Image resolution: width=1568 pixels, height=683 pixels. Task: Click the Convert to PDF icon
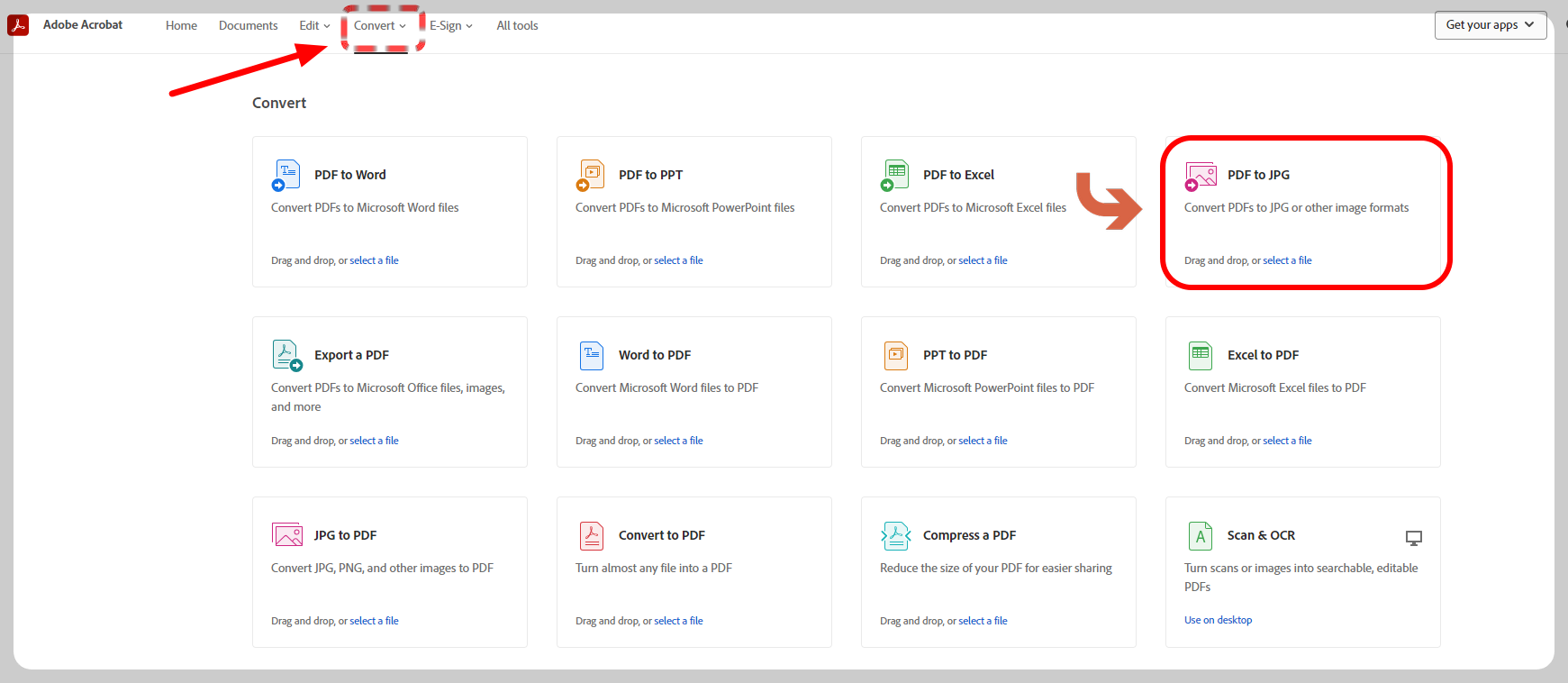(592, 535)
